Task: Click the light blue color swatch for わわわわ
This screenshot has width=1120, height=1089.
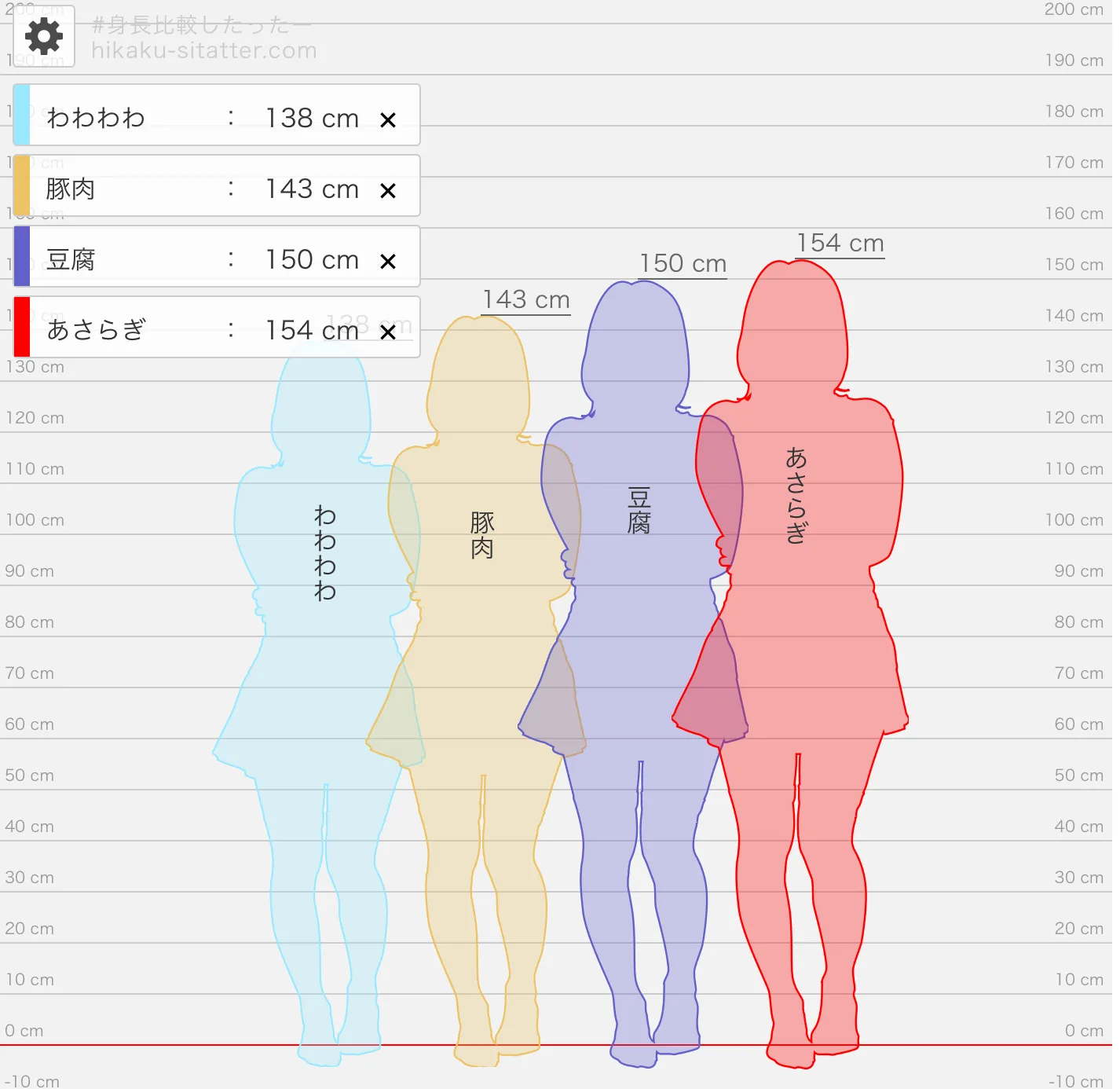Action: pos(22,115)
